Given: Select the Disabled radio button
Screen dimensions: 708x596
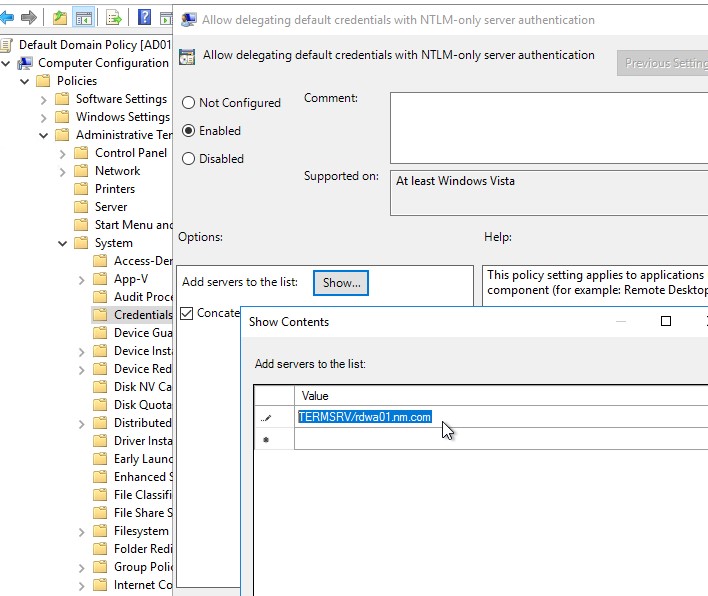Looking at the screenshot, I should 188,159.
